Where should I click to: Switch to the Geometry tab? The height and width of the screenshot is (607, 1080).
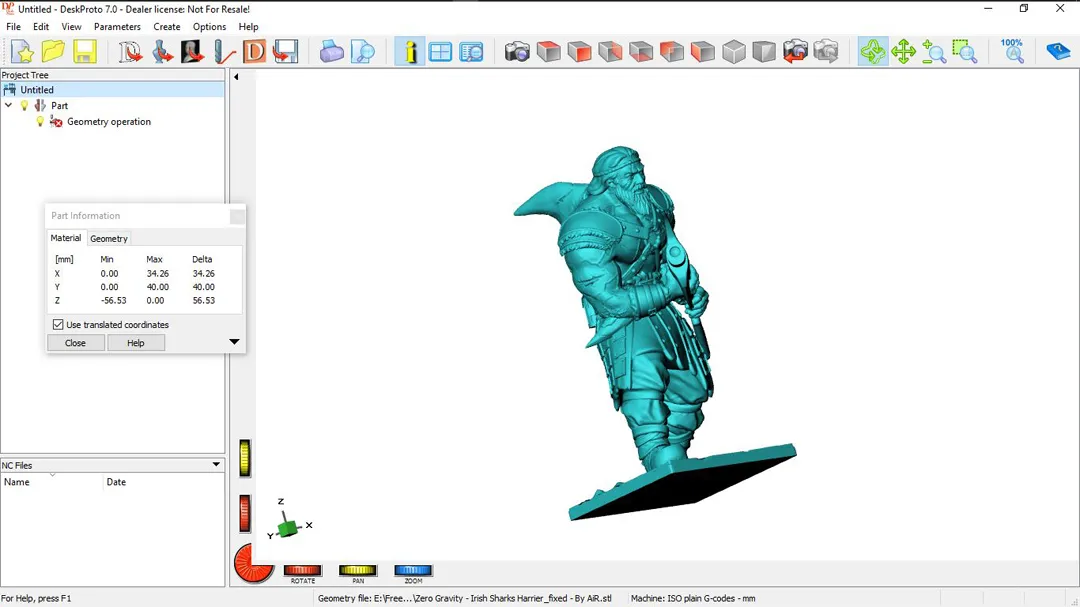[x=109, y=239]
